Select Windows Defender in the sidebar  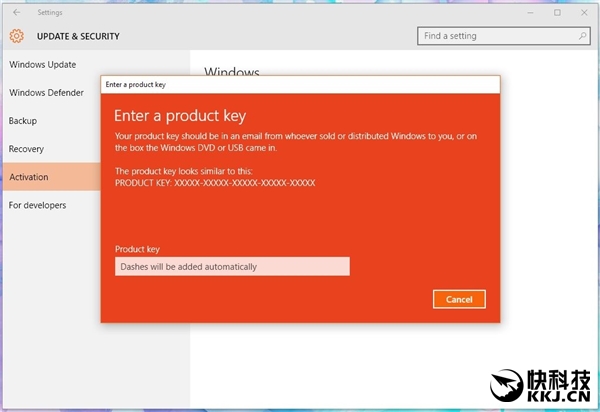tap(47, 93)
